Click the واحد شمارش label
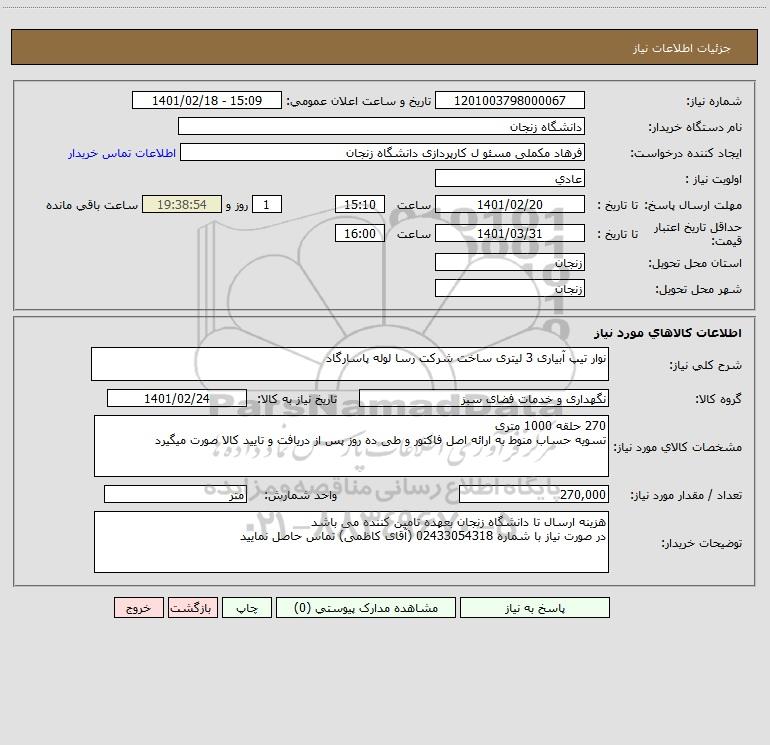This screenshot has height=745, width=770. [x=301, y=495]
